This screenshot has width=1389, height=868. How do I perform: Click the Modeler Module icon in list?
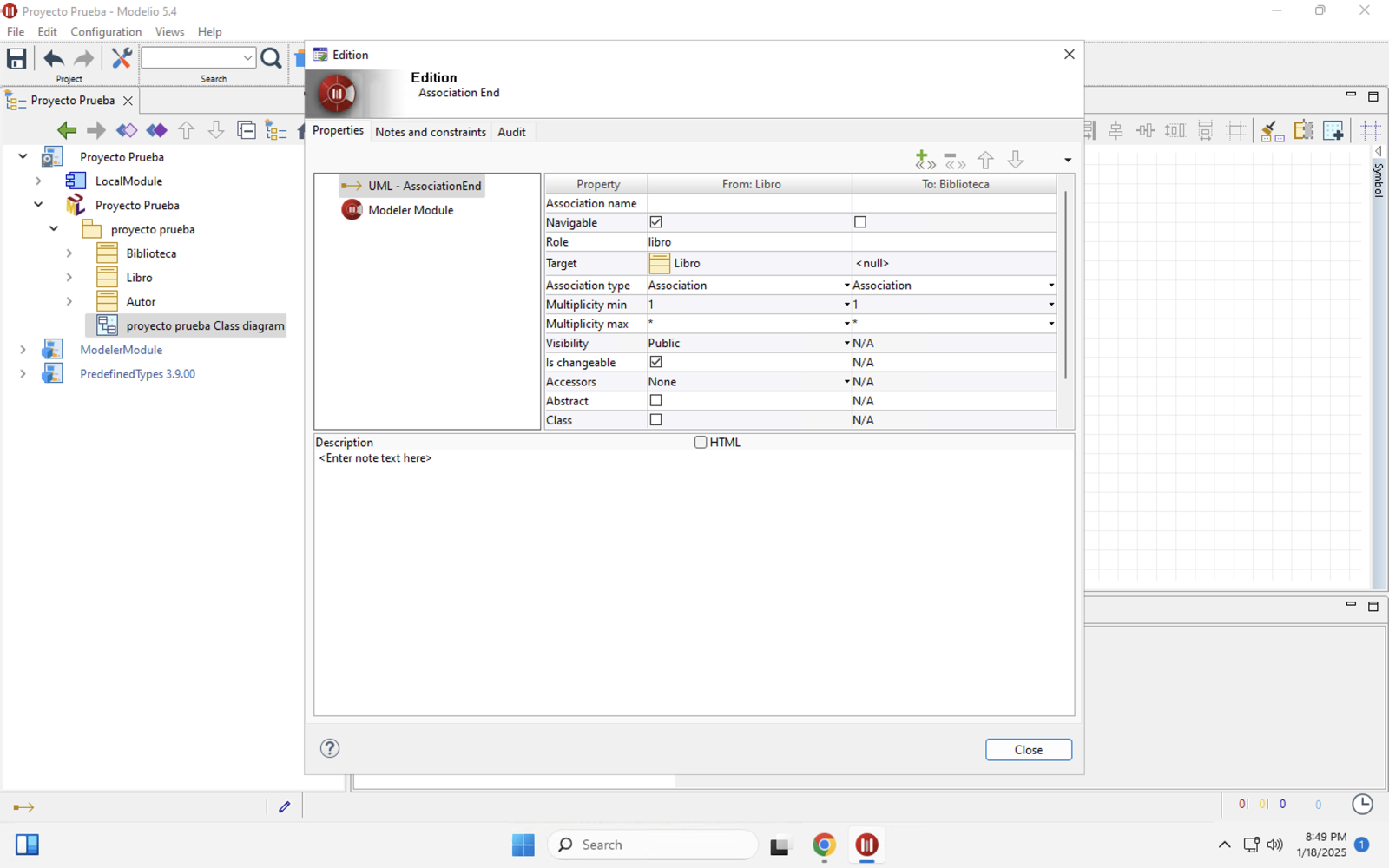tap(352, 210)
